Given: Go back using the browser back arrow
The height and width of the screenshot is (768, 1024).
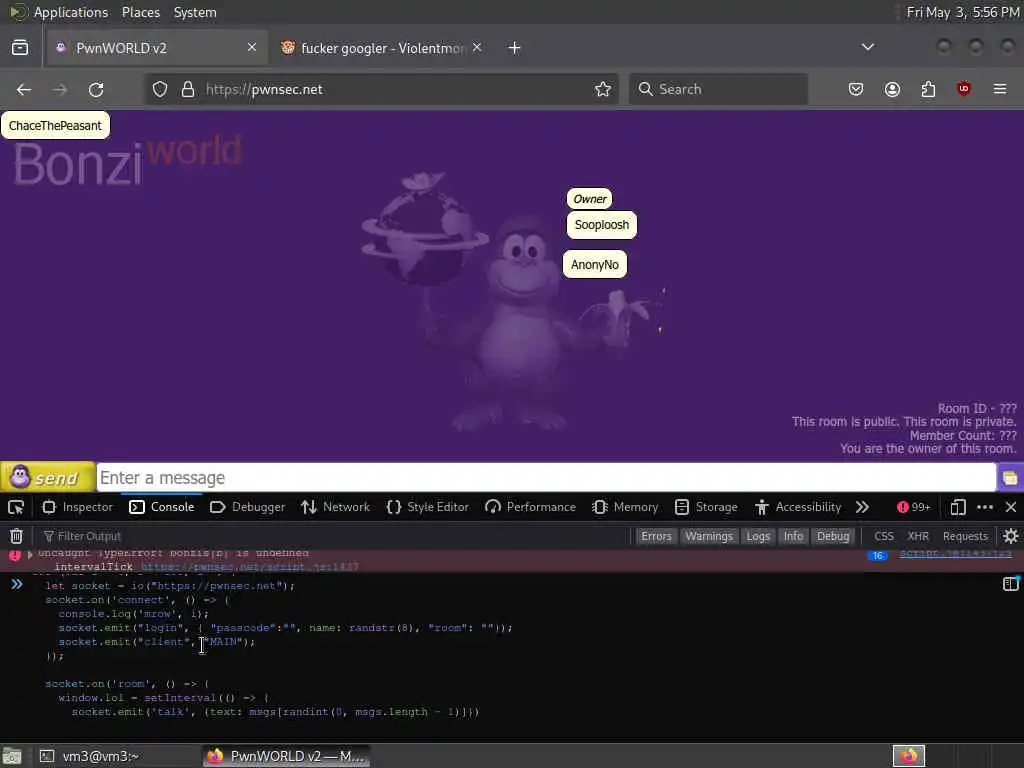Looking at the screenshot, I should 24,89.
